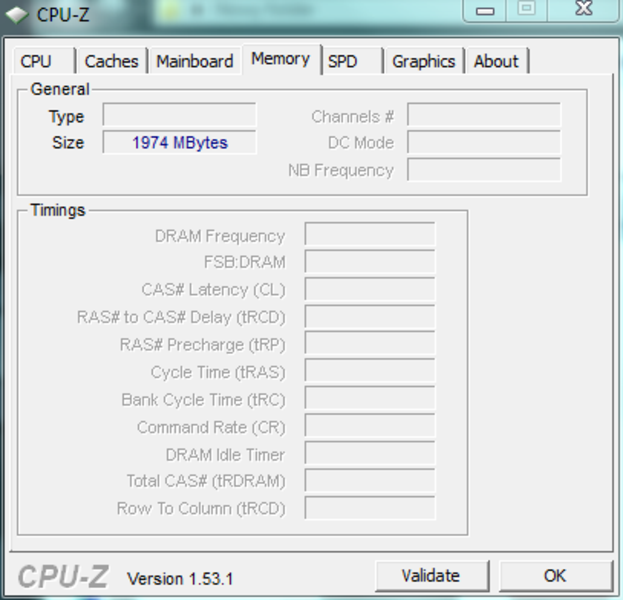
Task: Click the CAS# Latency (CL) field
Action: (x=369, y=290)
